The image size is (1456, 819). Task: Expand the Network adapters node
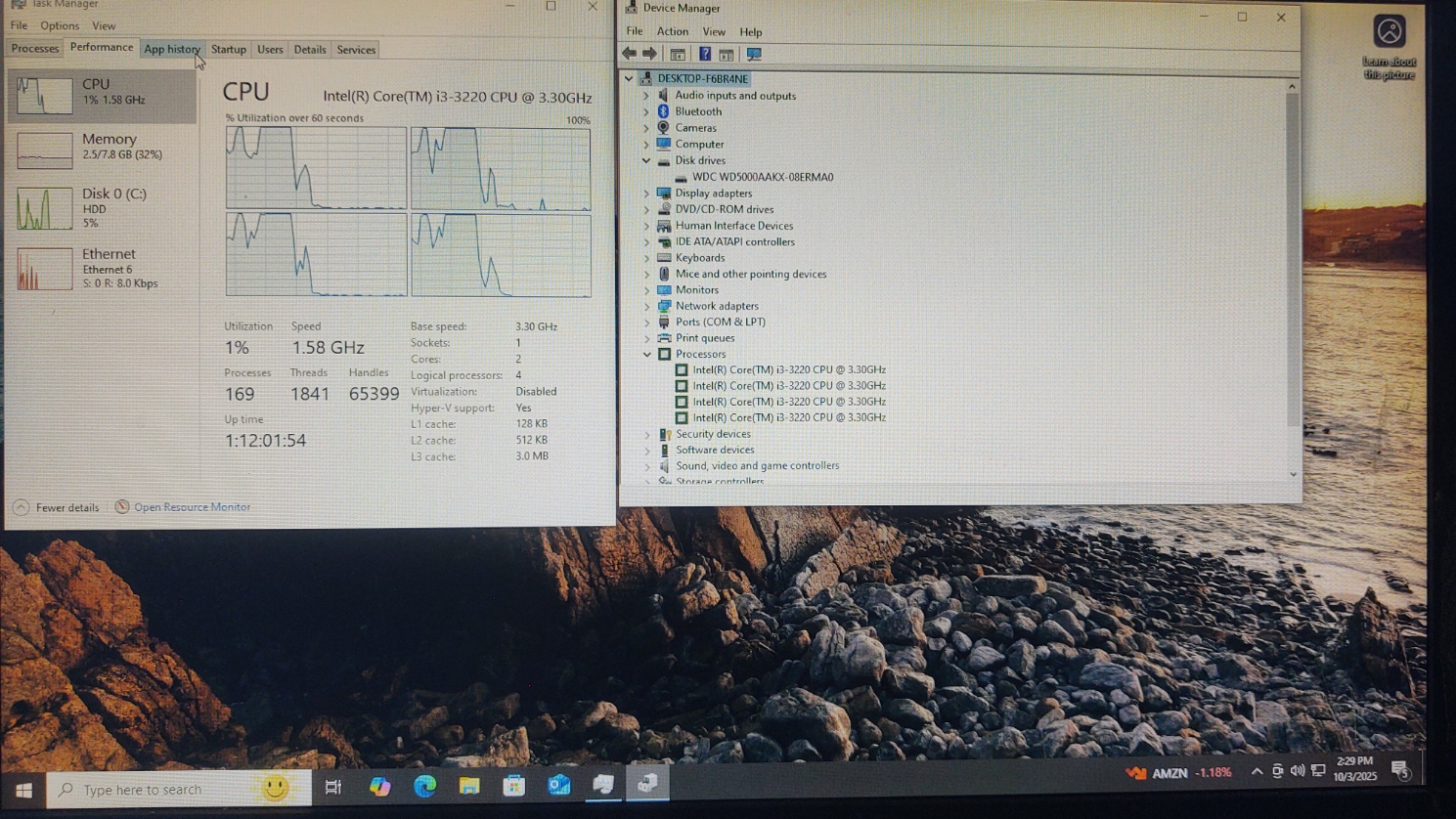[x=646, y=307]
